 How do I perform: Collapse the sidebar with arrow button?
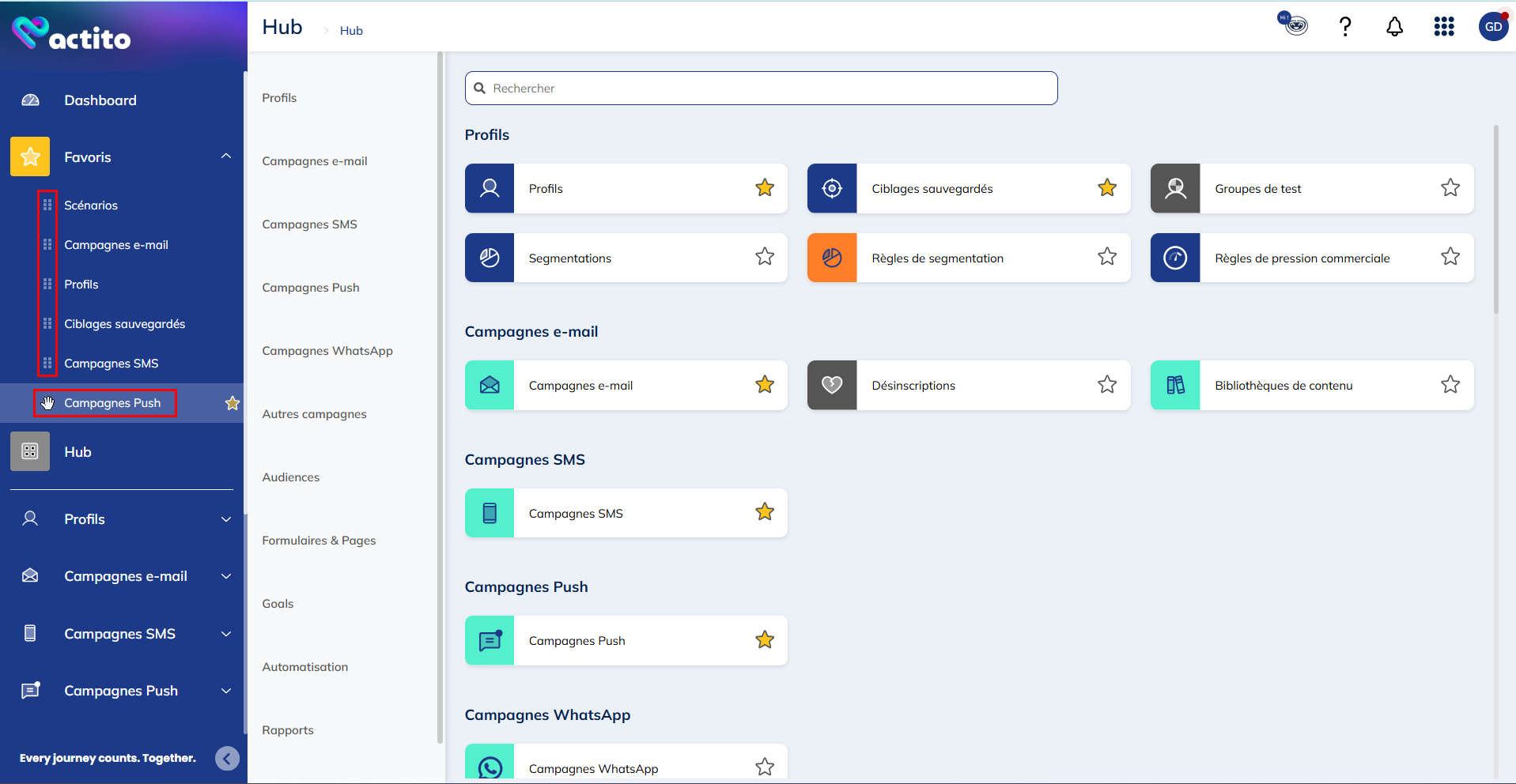[227, 759]
